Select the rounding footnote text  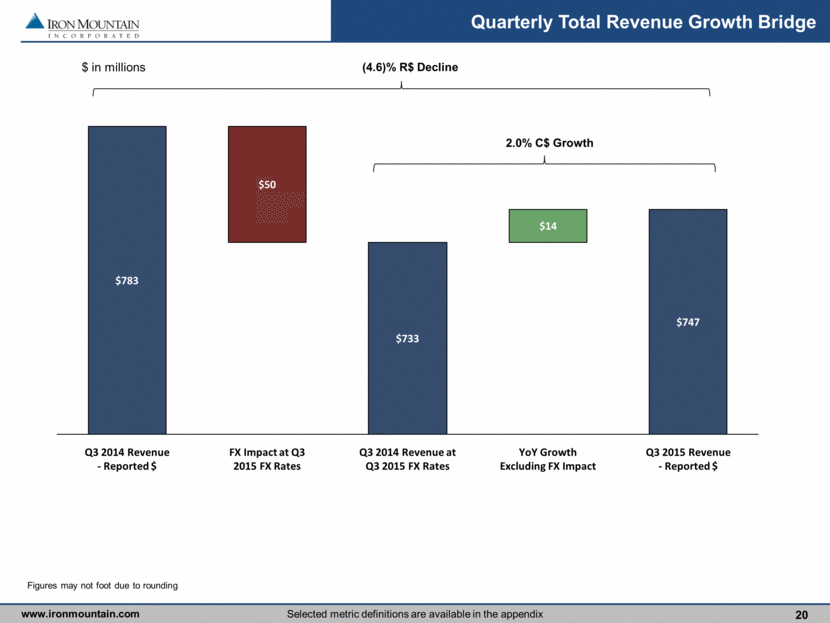(102, 585)
